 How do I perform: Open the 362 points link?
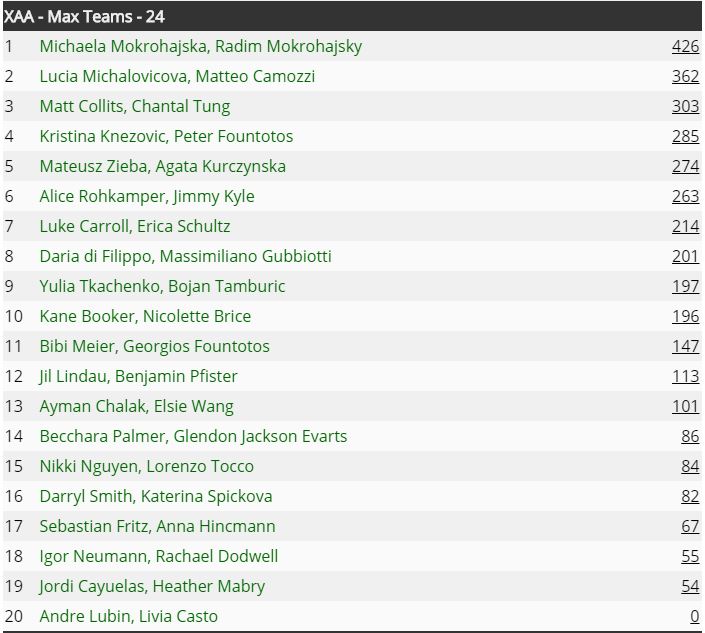coord(685,76)
